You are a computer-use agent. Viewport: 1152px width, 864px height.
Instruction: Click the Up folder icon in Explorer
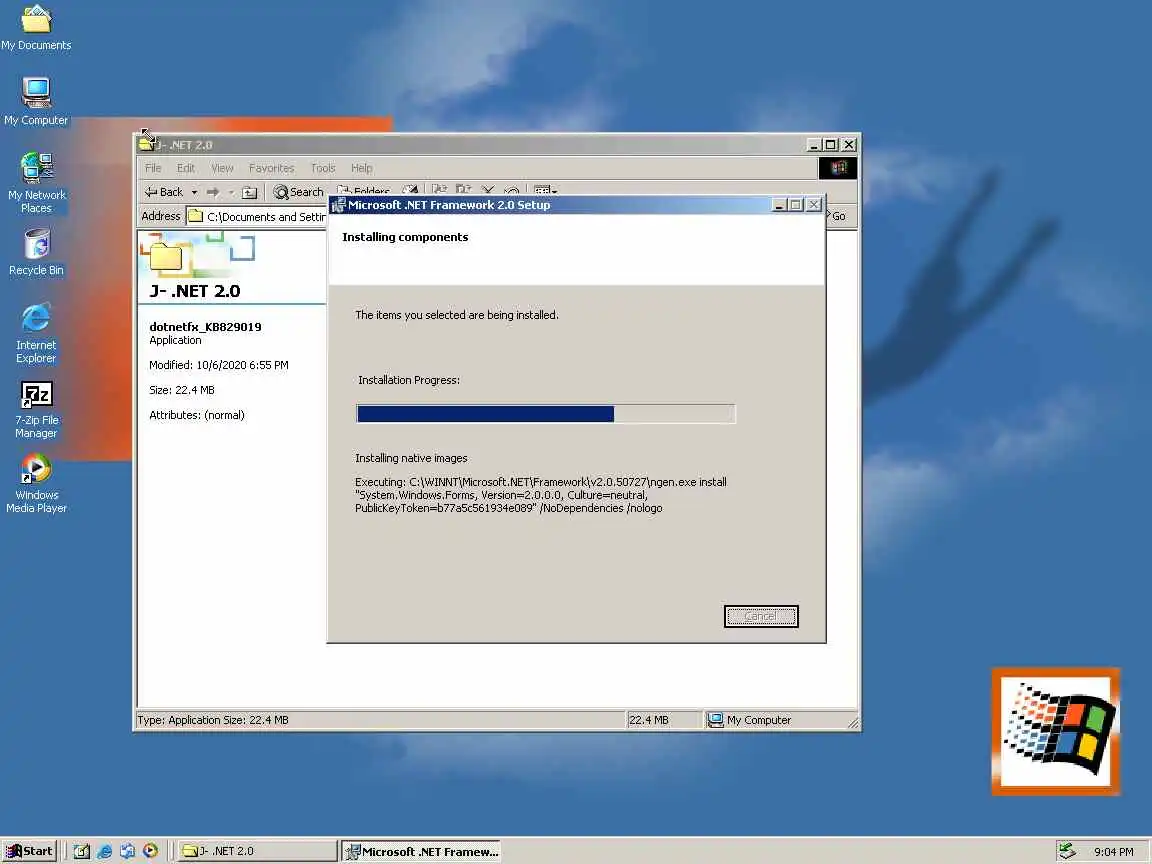pyautogui.click(x=250, y=192)
